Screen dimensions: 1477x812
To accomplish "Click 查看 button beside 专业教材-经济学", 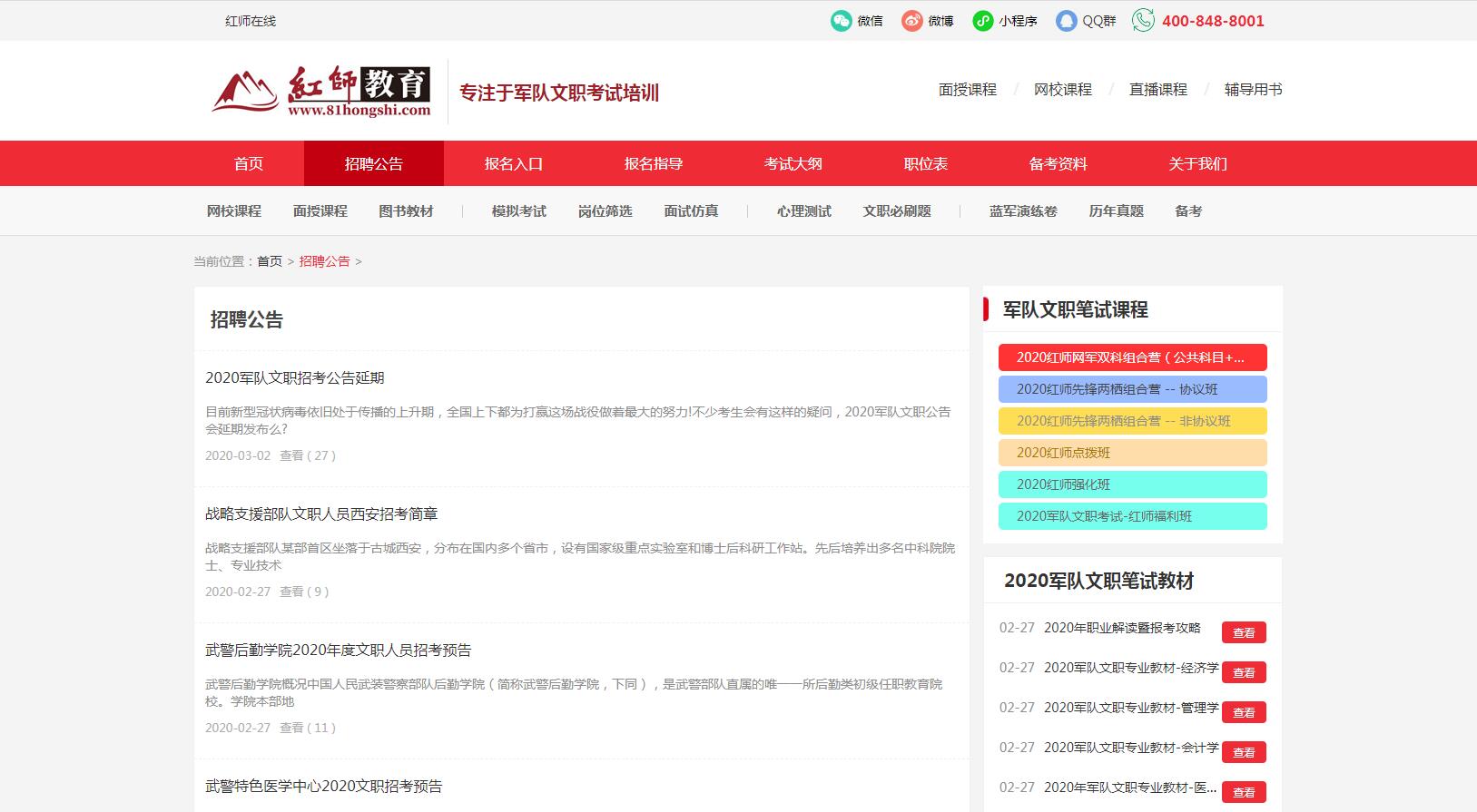I will click(x=1244, y=672).
